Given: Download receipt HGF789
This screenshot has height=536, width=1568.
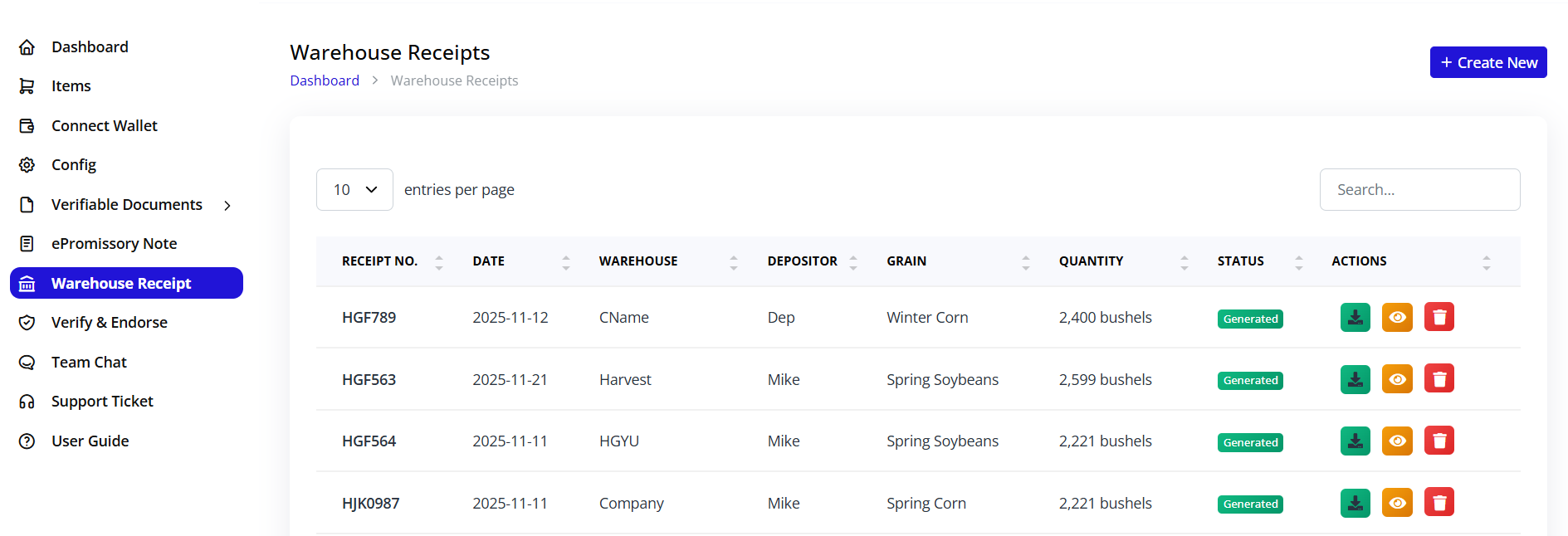Looking at the screenshot, I should pos(1355,317).
